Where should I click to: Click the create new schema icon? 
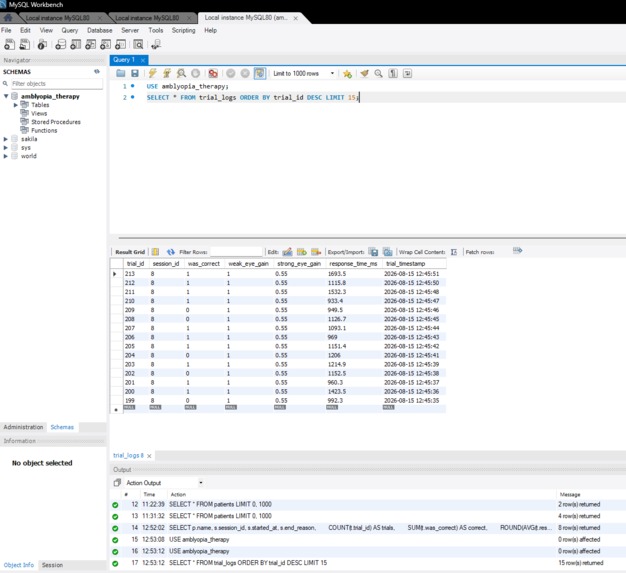click(x=60, y=45)
